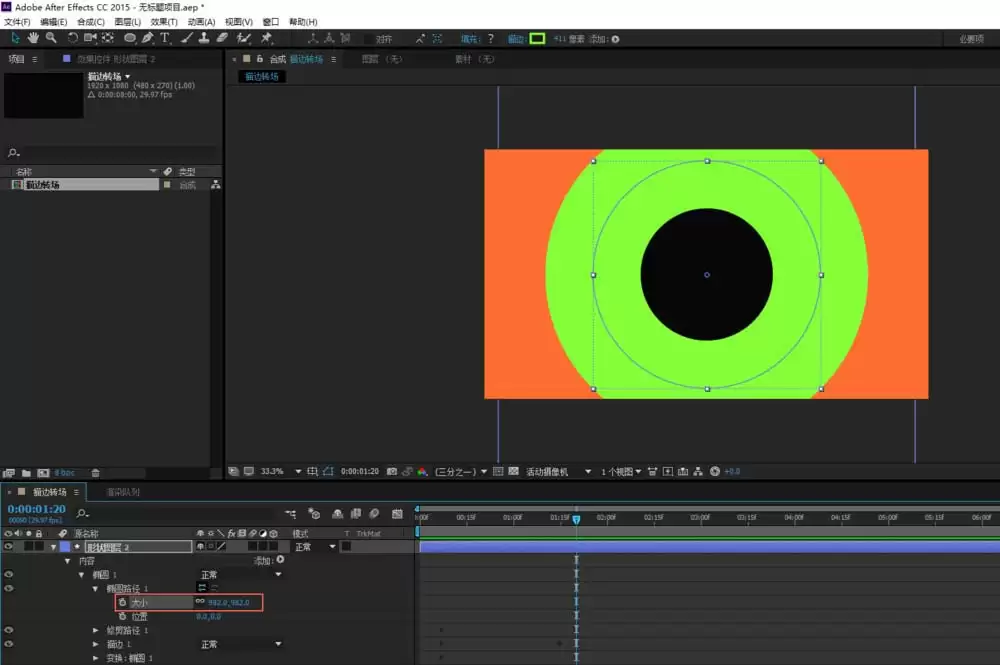Screen dimensions: 1000x665
Task: Select the Type text tool
Action: coord(165,38)
